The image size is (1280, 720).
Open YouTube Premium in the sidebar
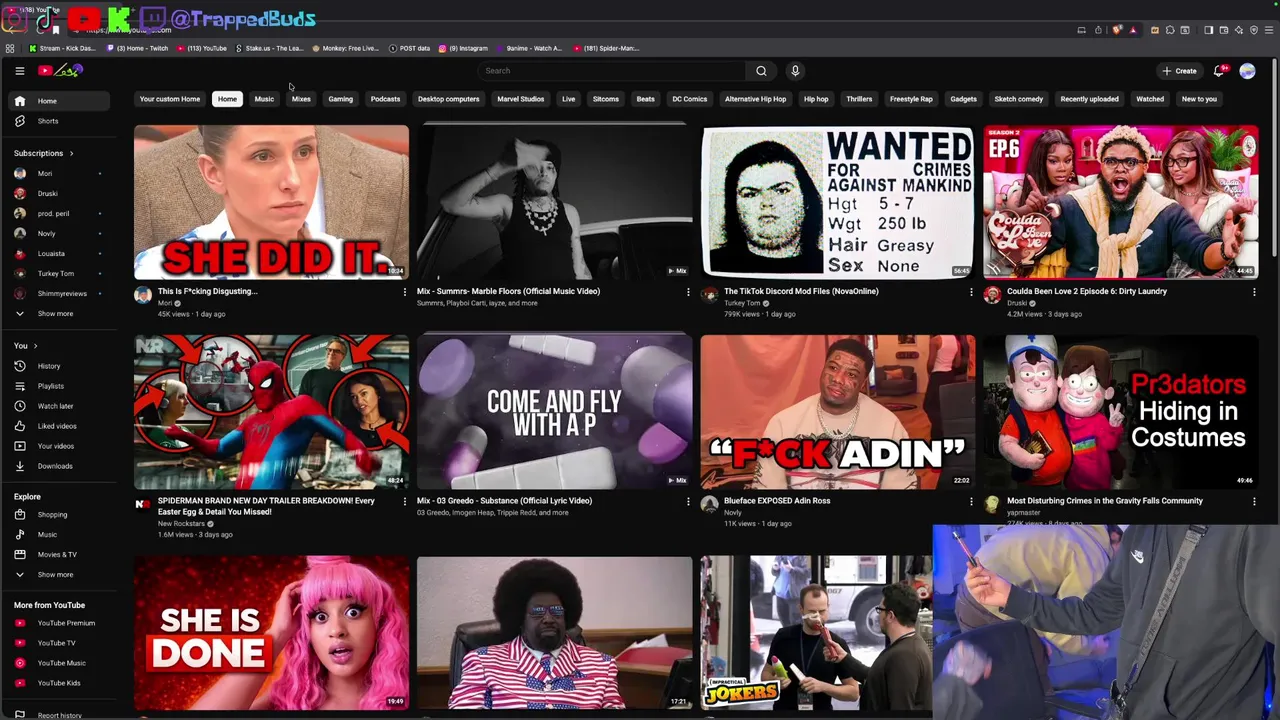[60, 623]
